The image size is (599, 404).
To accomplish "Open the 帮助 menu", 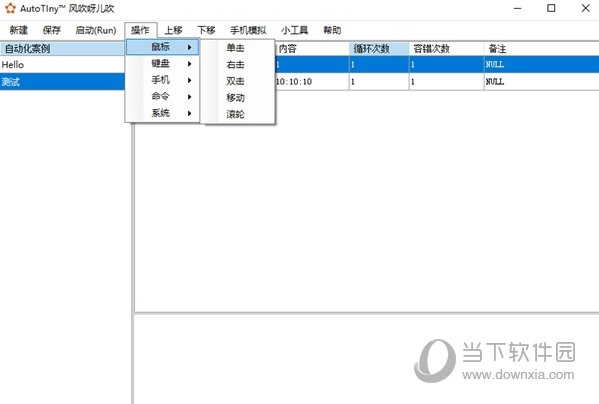I will pos(332,30).
